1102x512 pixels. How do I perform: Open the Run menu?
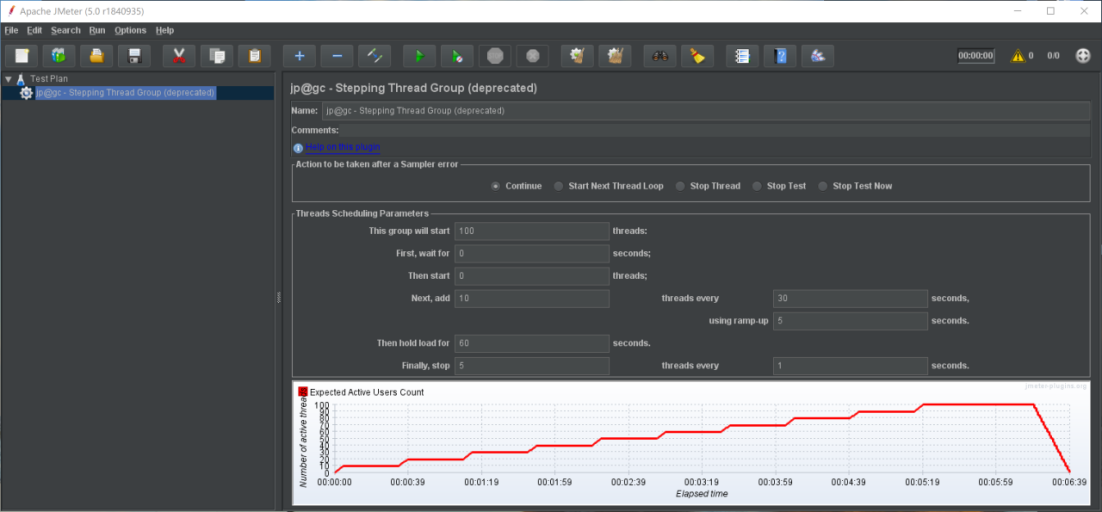(97, 30)
